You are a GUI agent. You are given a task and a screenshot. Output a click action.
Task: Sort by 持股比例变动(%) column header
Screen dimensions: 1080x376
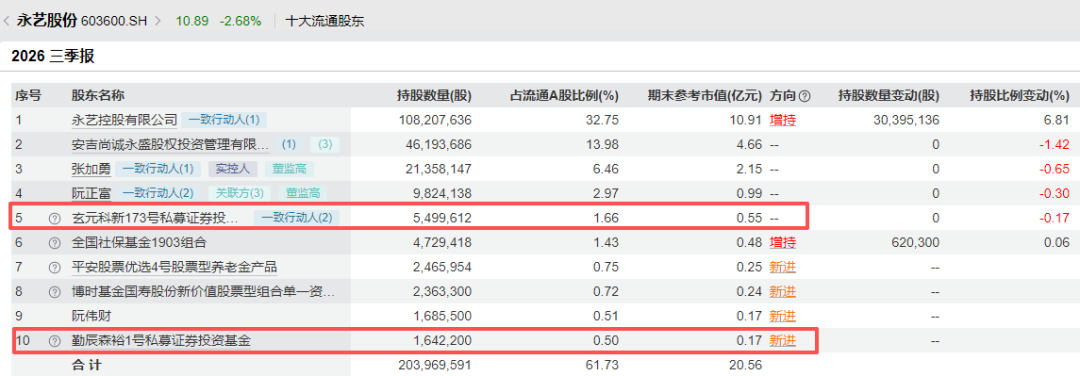(1019, 96)
